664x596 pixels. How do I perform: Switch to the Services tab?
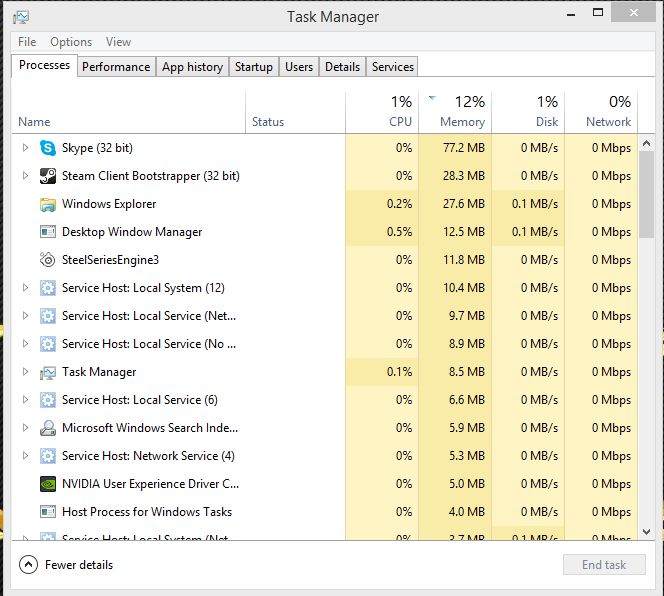393,67
